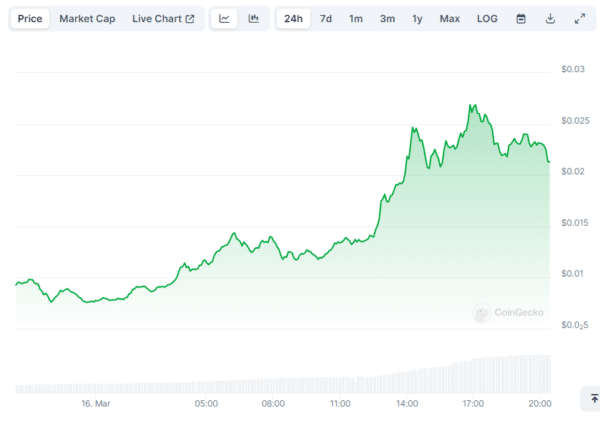Select the Price tab
This screenshot has height=423, width=600.
point(30,19)
